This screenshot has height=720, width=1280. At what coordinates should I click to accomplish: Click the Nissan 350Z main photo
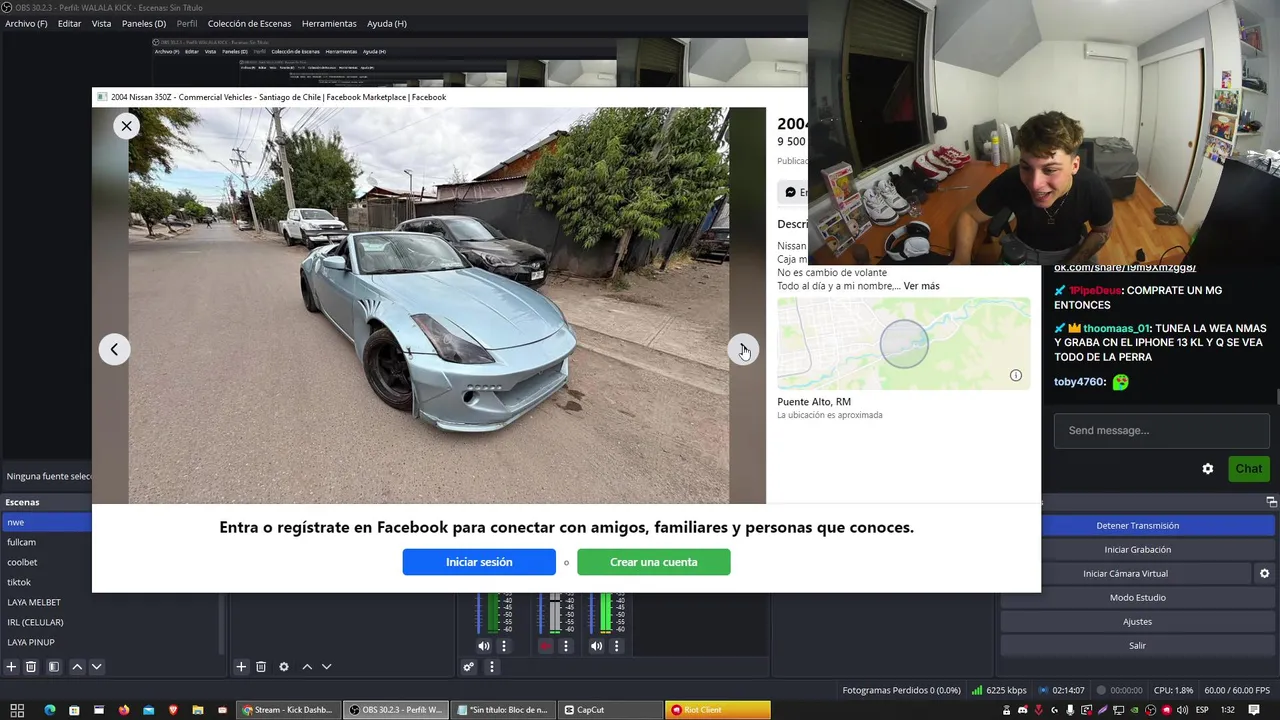[429, 306]
